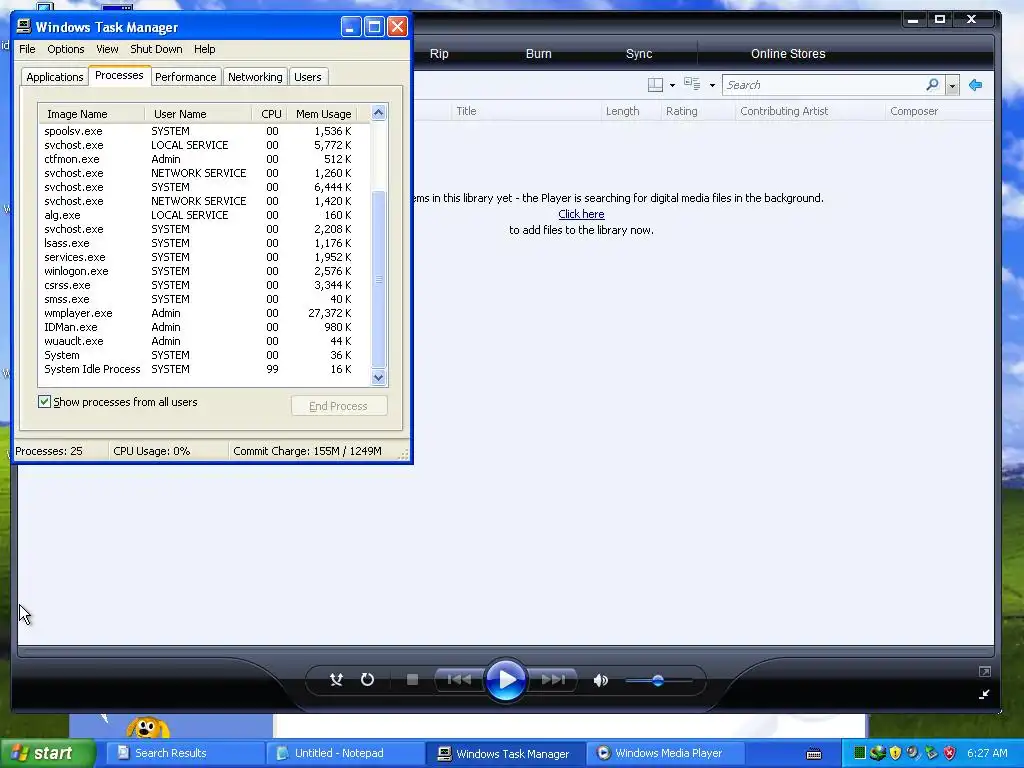Adjust the Media Player volume slider

(658, 680)
